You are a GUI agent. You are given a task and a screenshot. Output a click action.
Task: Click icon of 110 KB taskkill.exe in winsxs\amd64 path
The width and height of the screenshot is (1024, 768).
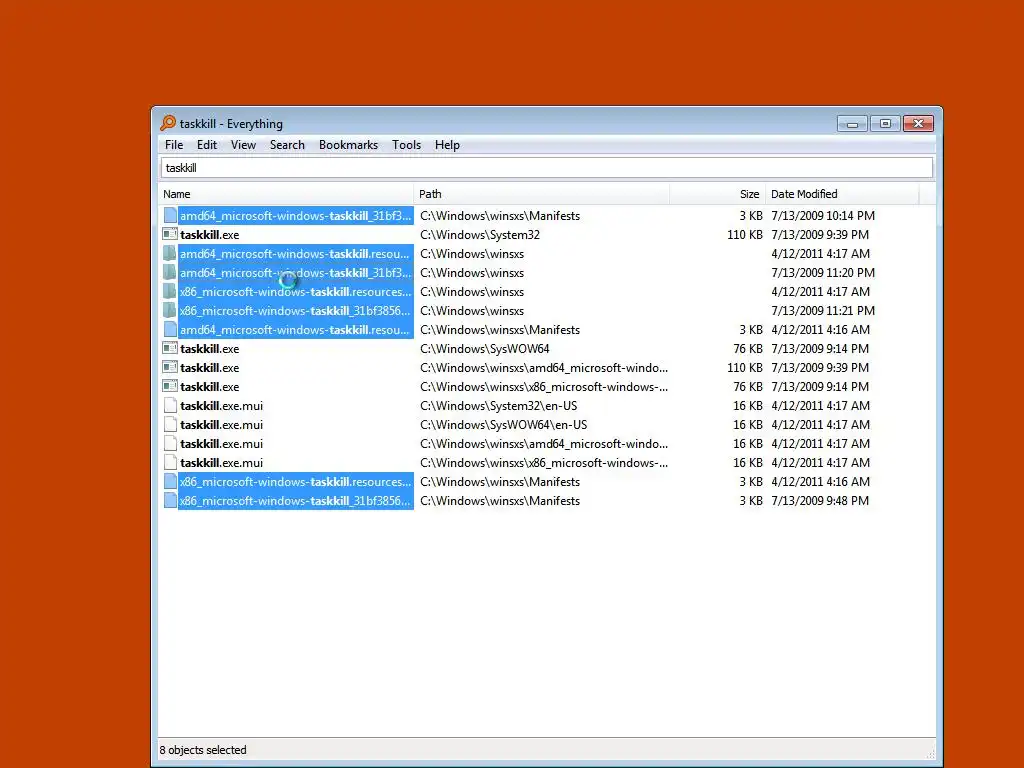click(170, 368)
